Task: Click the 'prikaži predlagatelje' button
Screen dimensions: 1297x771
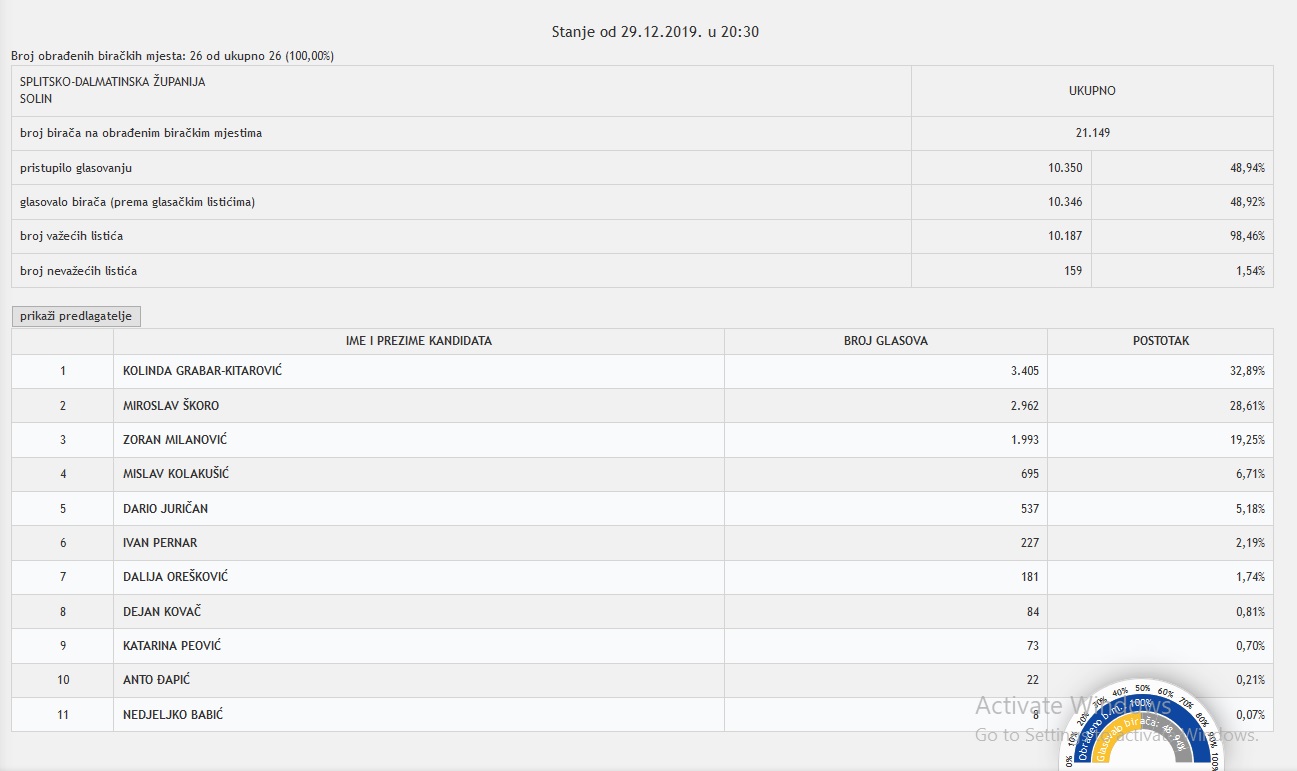Action: click(76, 316)
